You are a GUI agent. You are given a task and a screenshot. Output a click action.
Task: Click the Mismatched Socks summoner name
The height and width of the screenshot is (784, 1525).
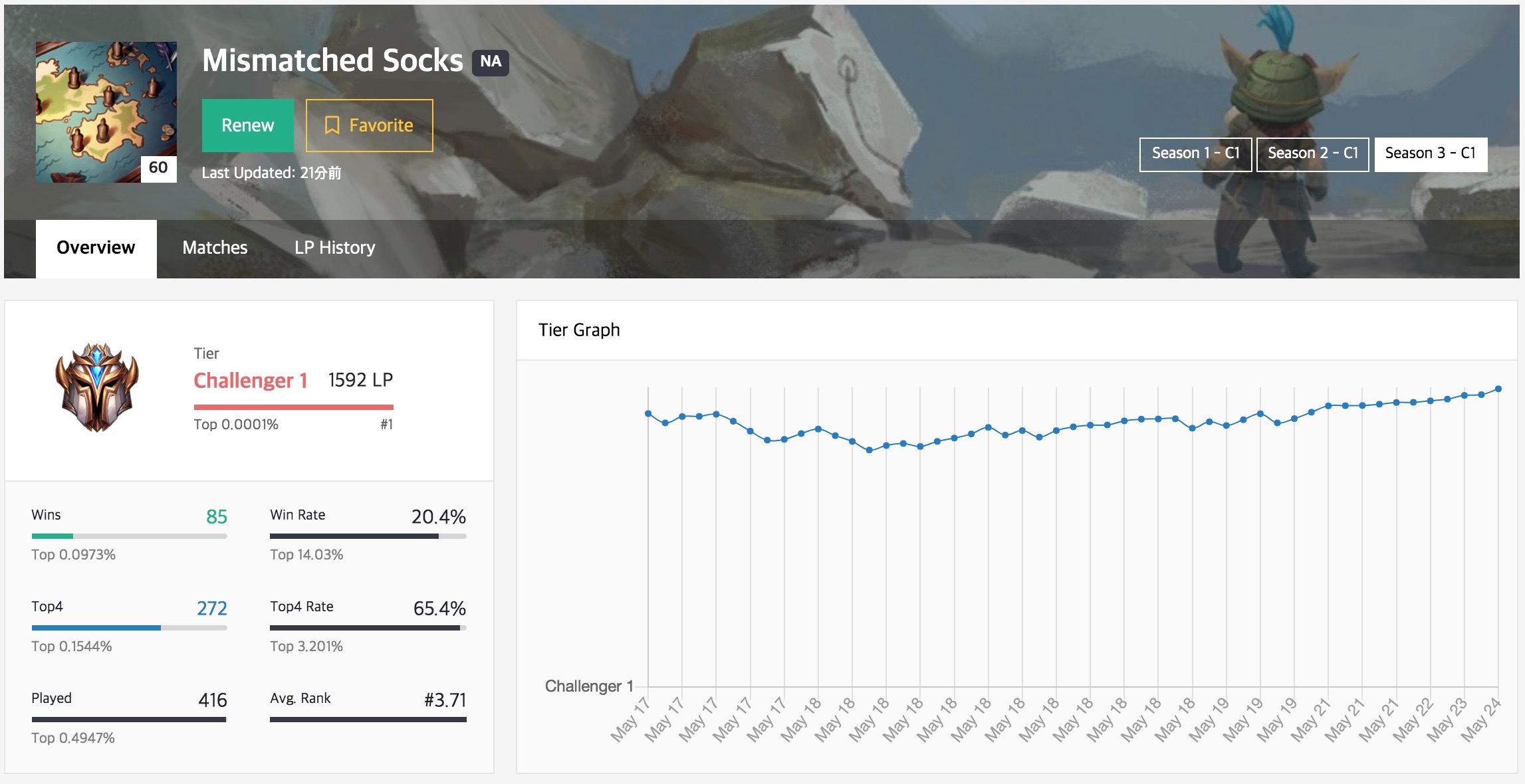point(332,60)
